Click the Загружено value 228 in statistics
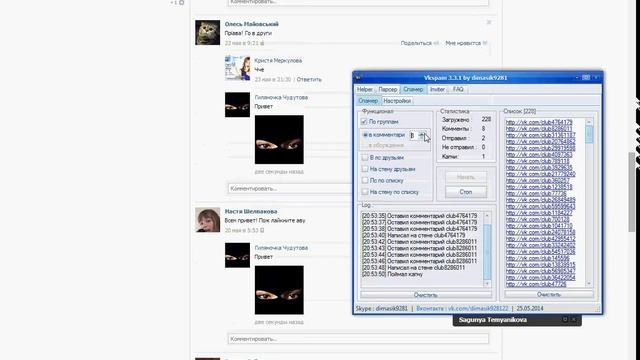The image size is (640, 360). pos(486,120)
